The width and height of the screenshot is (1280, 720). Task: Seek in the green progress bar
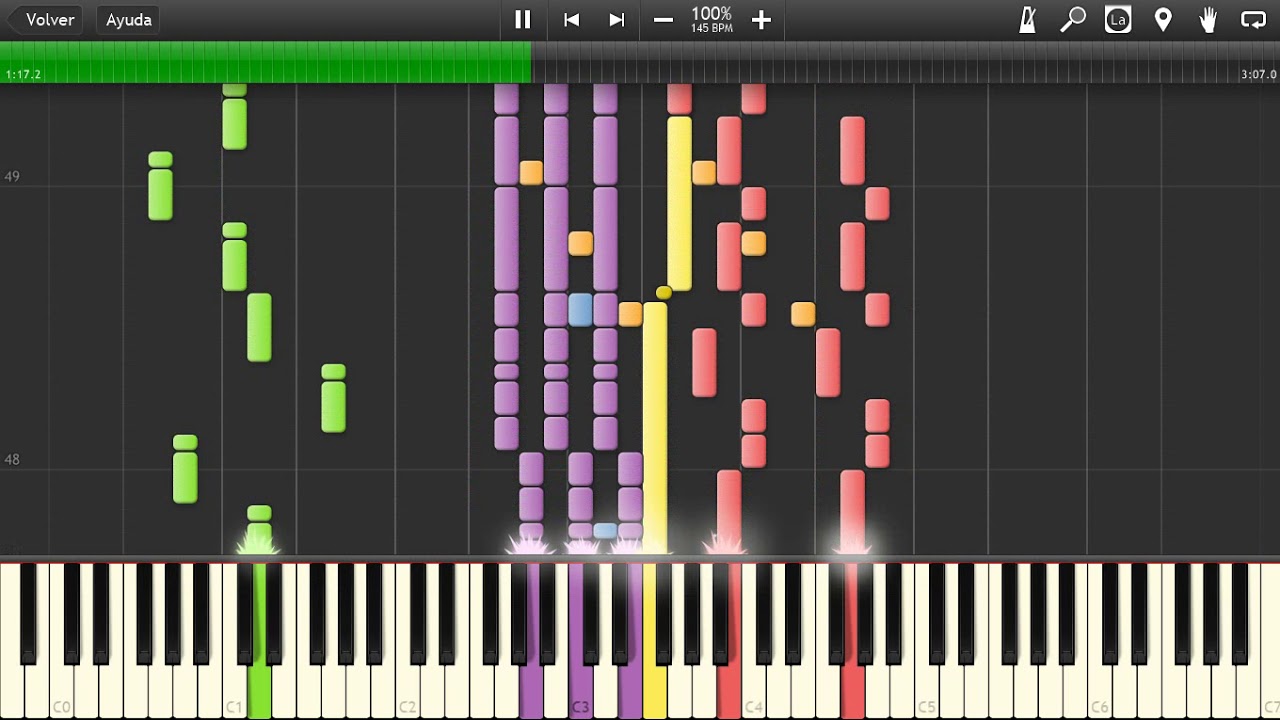click(x=265, y=62)
